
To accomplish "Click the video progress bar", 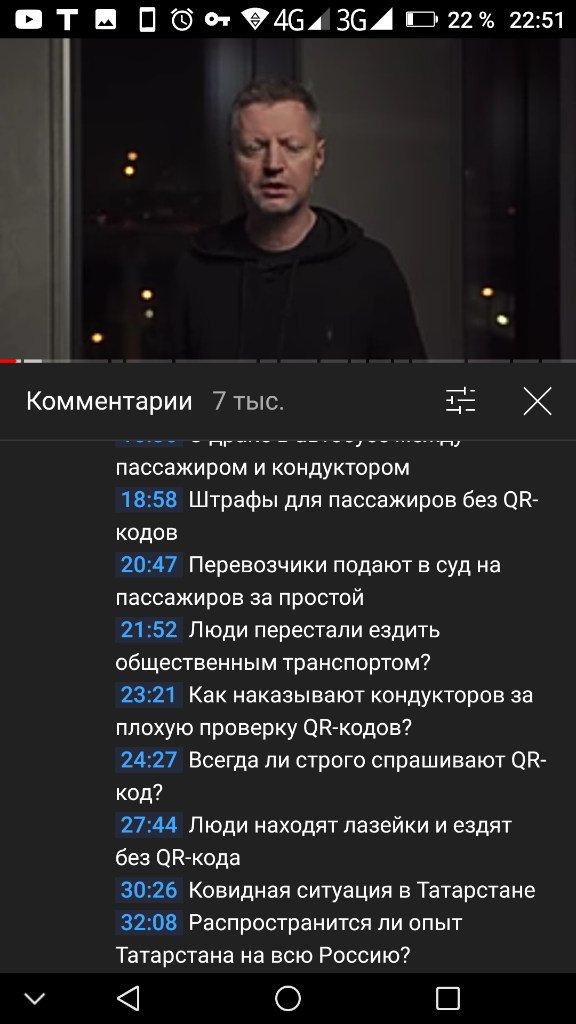I will coord(288,360).
